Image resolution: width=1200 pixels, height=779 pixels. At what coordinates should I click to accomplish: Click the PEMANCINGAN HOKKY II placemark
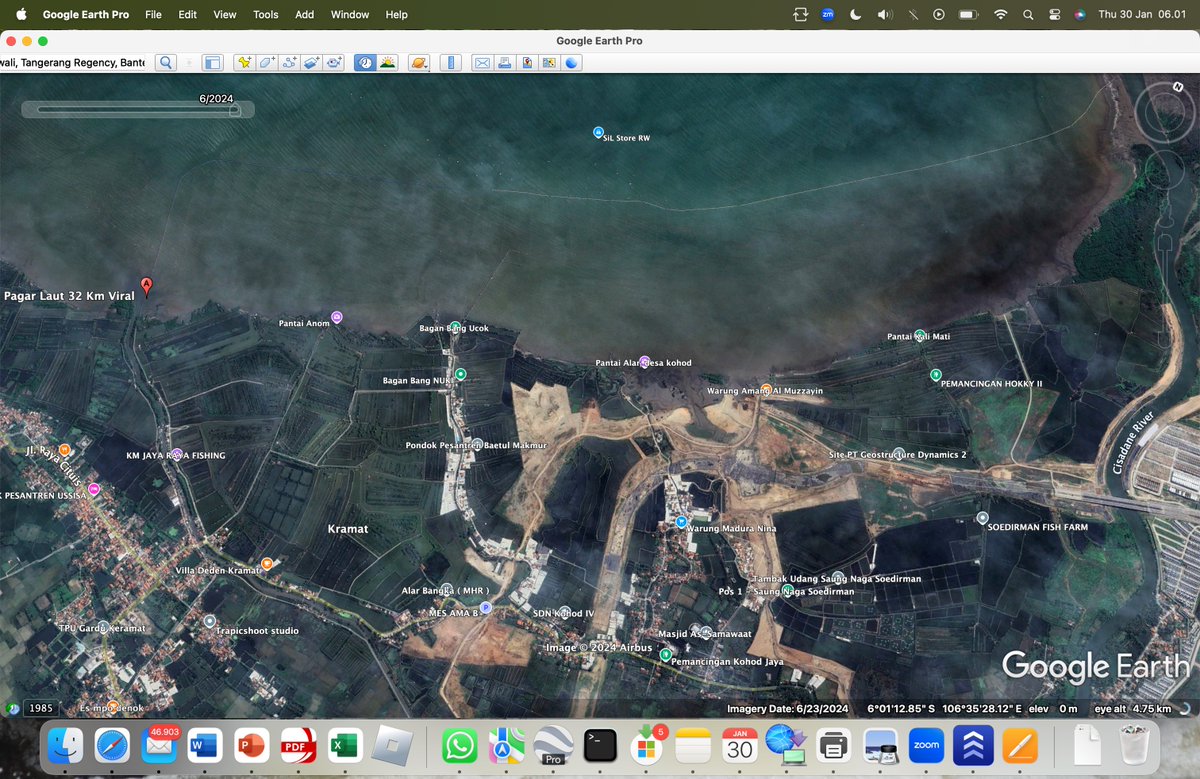tap(936, 375)
